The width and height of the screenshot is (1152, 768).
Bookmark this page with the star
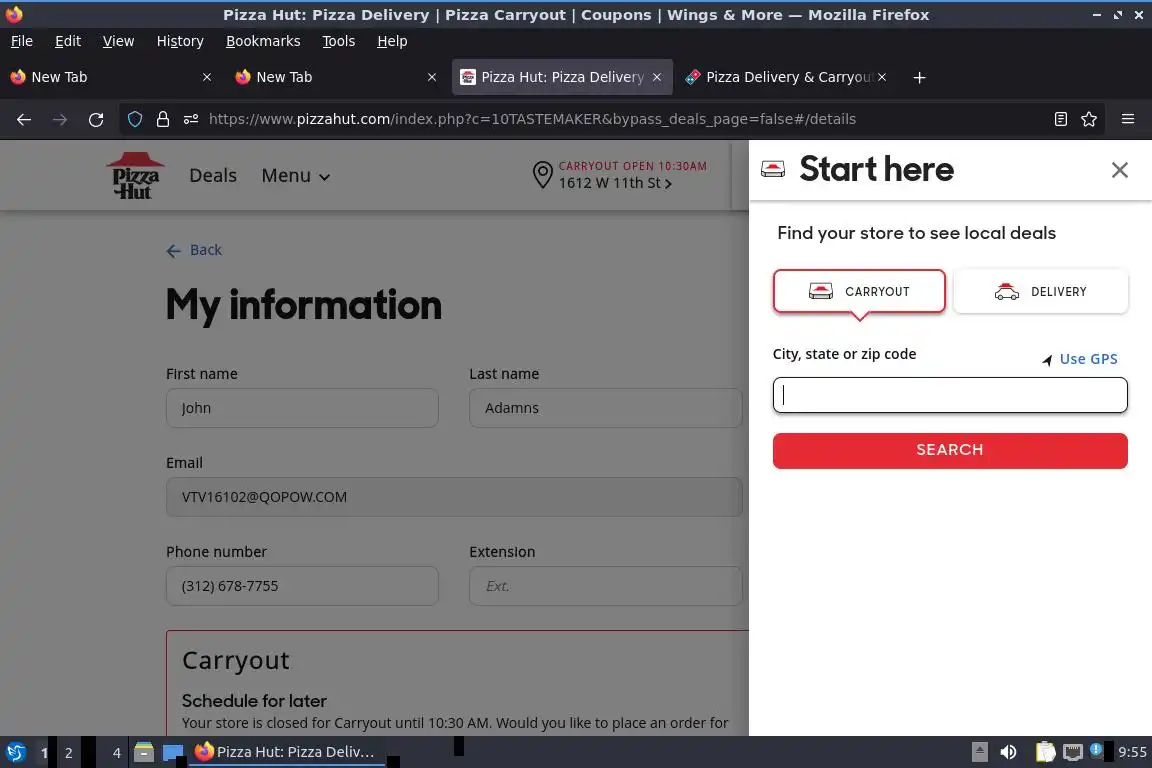[x=1089, y=119]
